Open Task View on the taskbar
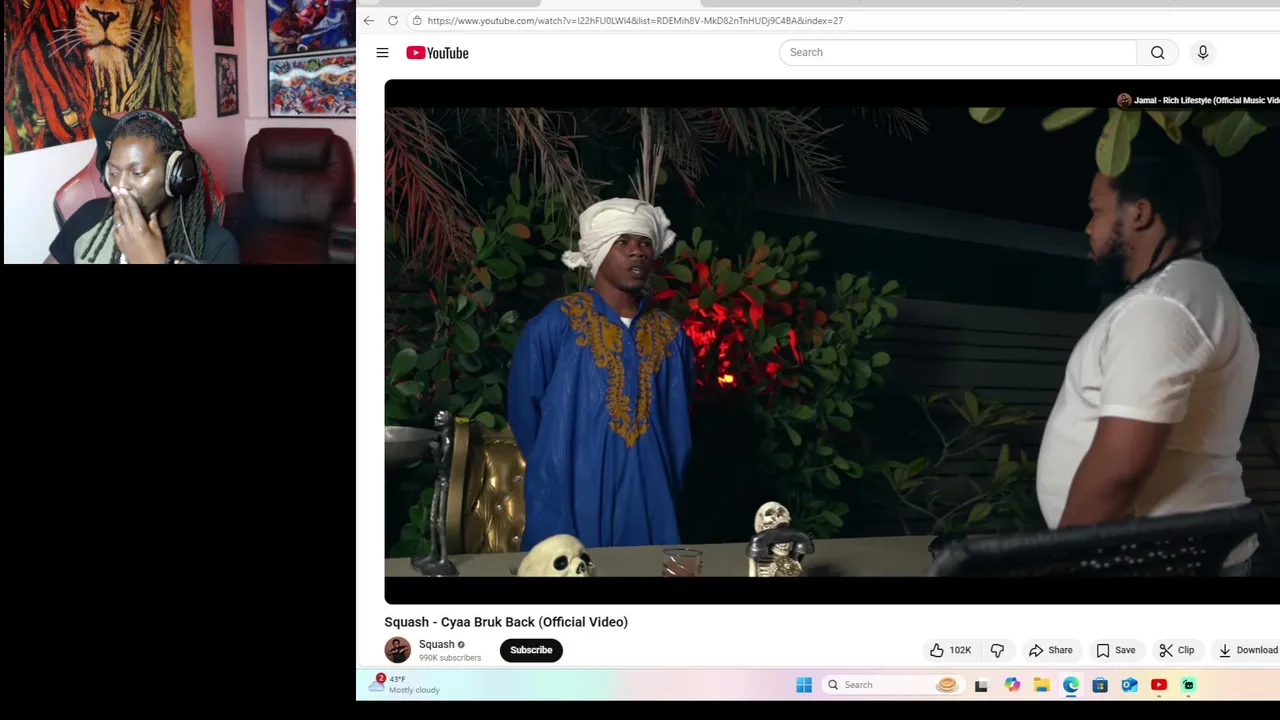 981,685
